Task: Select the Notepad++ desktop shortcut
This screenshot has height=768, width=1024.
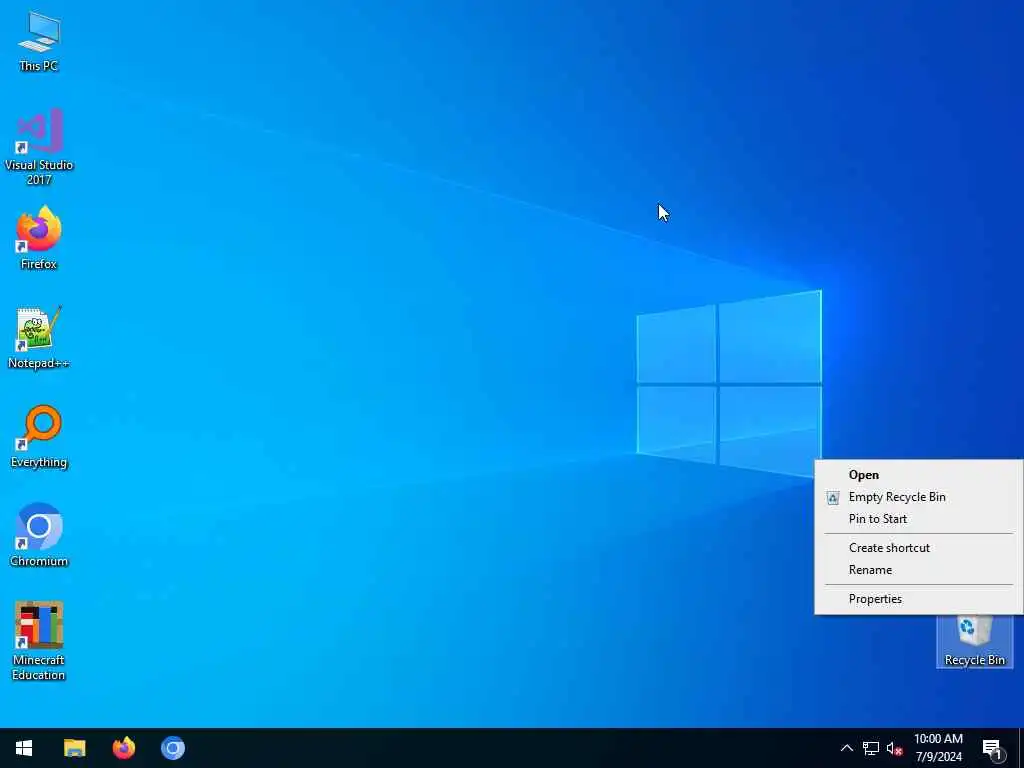Action: pyautogui.click(x=39, y=337)
